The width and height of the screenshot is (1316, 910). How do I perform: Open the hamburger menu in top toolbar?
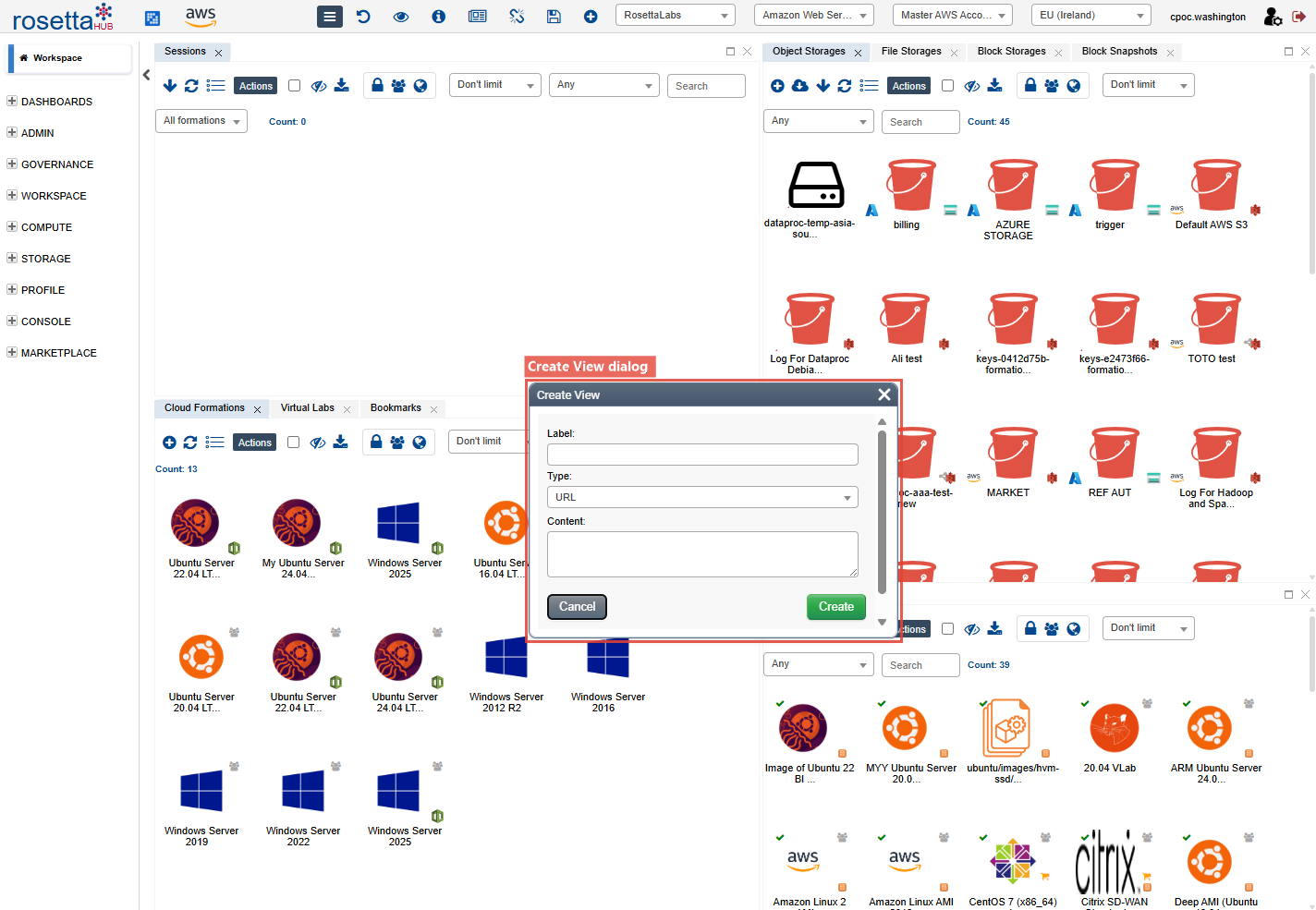point(329,16)
